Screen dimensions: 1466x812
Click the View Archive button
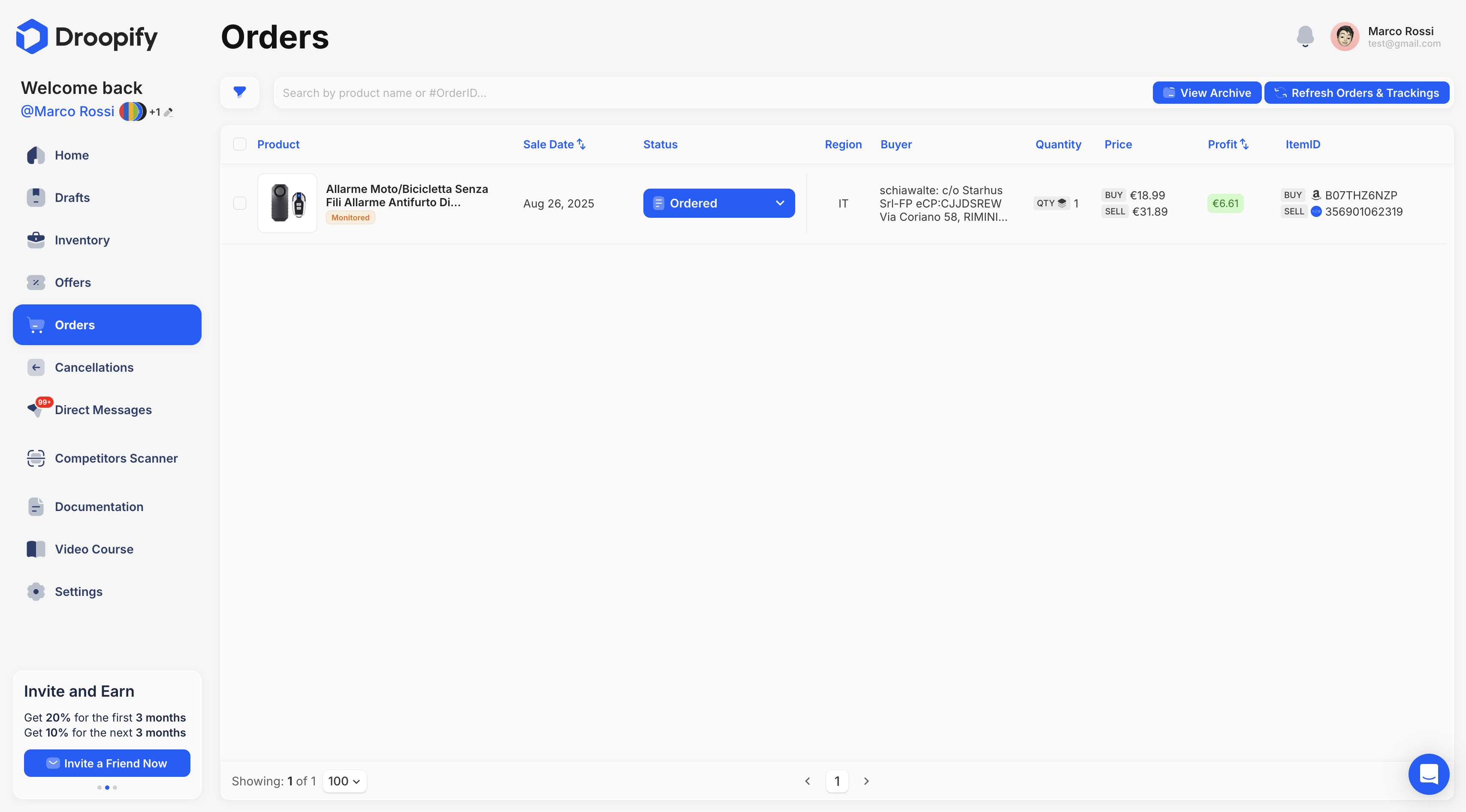point(1207,93)
